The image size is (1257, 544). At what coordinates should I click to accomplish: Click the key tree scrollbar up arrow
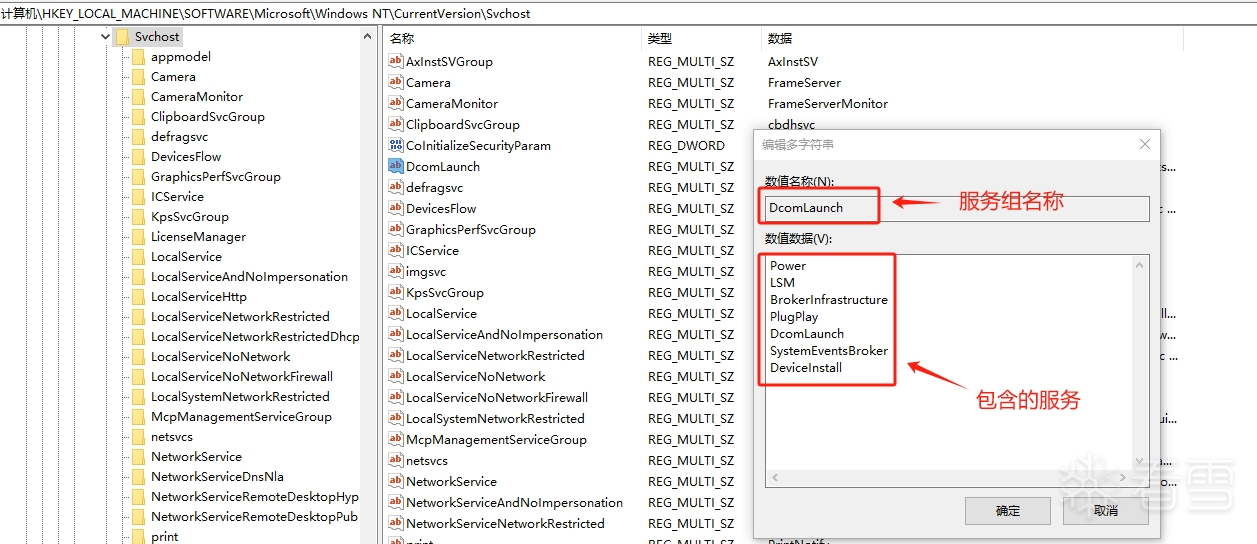point(366,35)
